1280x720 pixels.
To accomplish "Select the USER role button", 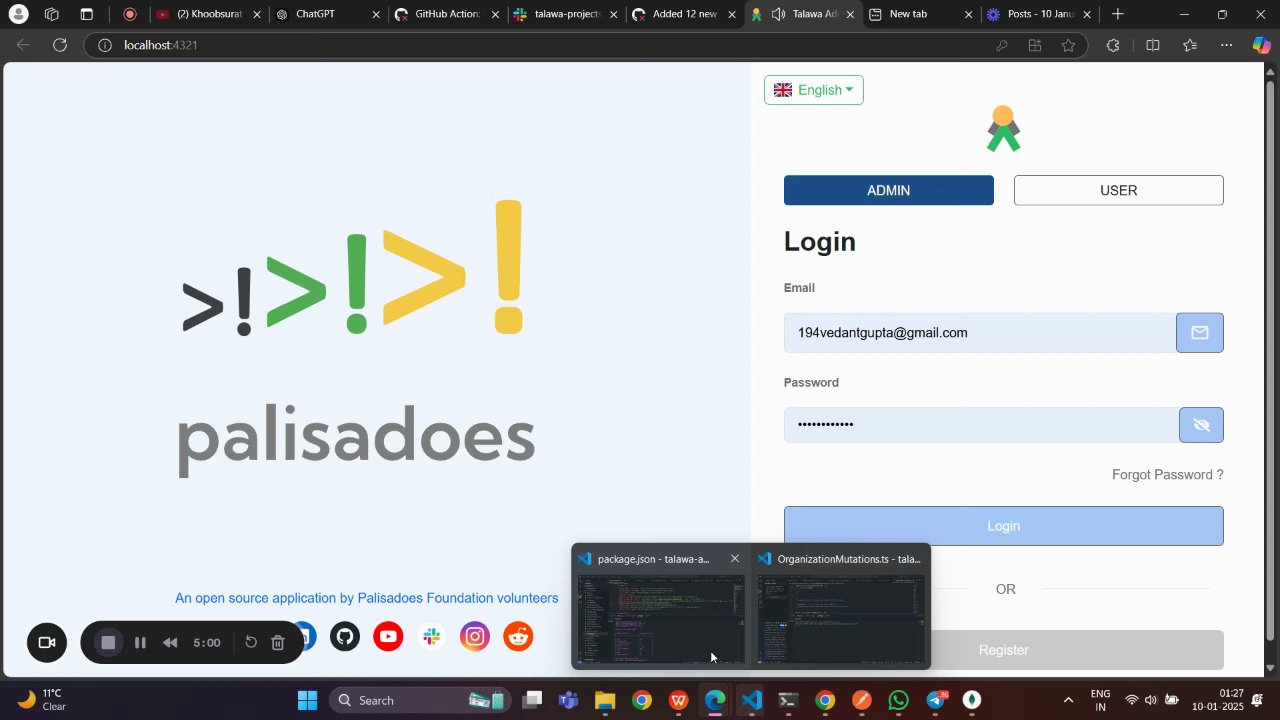I will click(x=1119, y=190).
